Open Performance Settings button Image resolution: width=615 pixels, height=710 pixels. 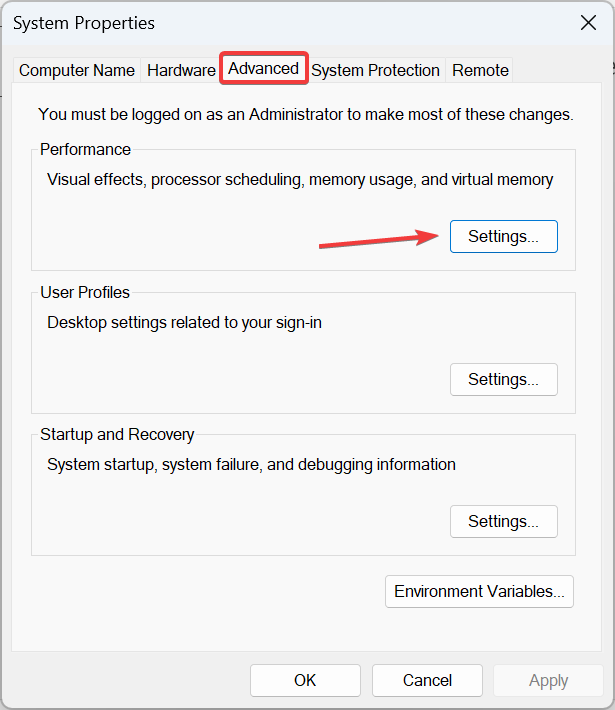tap(504, 236)
